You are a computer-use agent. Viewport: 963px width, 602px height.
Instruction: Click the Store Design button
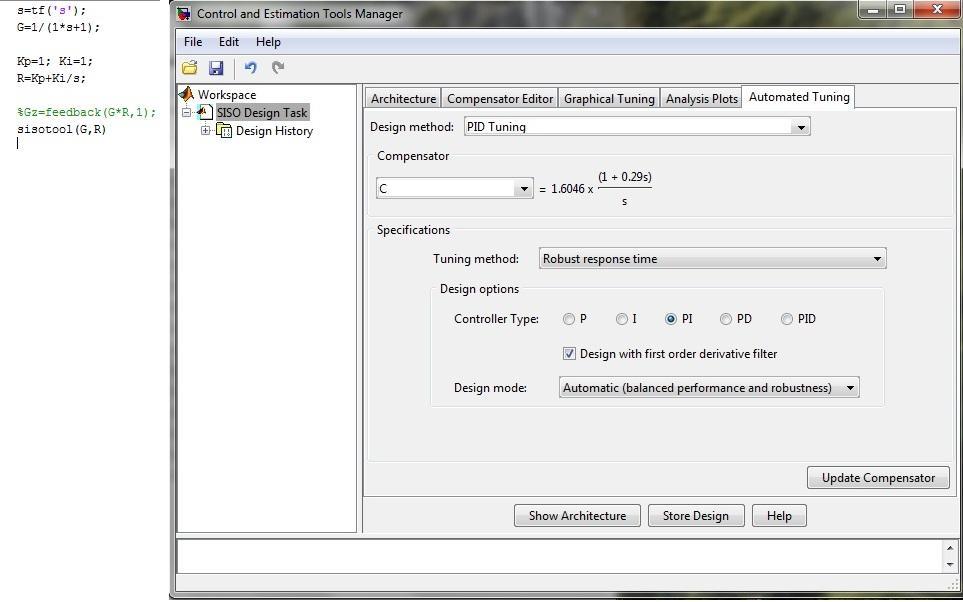(x=696, y=516)
